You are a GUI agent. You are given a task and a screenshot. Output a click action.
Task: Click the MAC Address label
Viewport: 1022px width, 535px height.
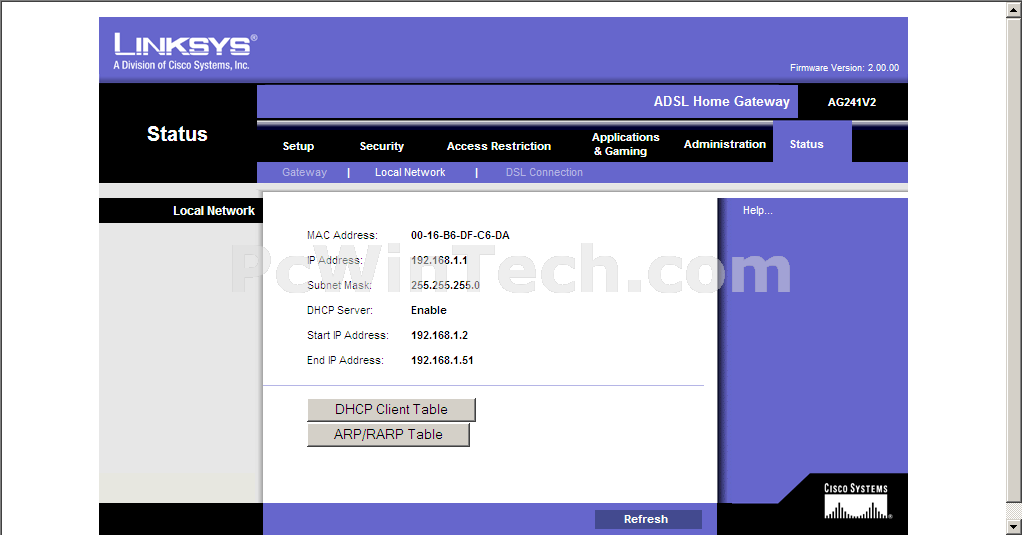(342, 235)
